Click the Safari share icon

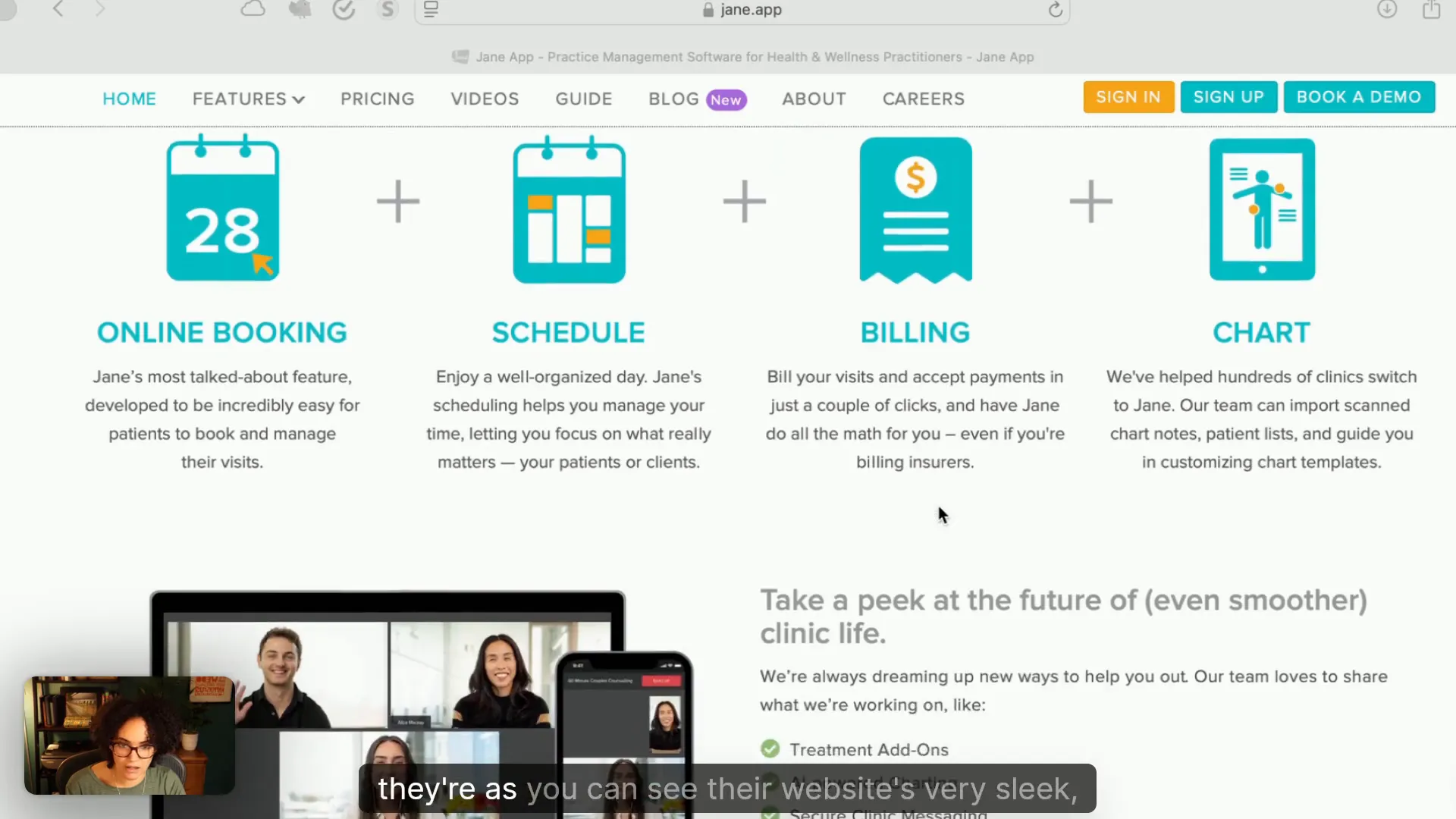[x=1431, y=9]
